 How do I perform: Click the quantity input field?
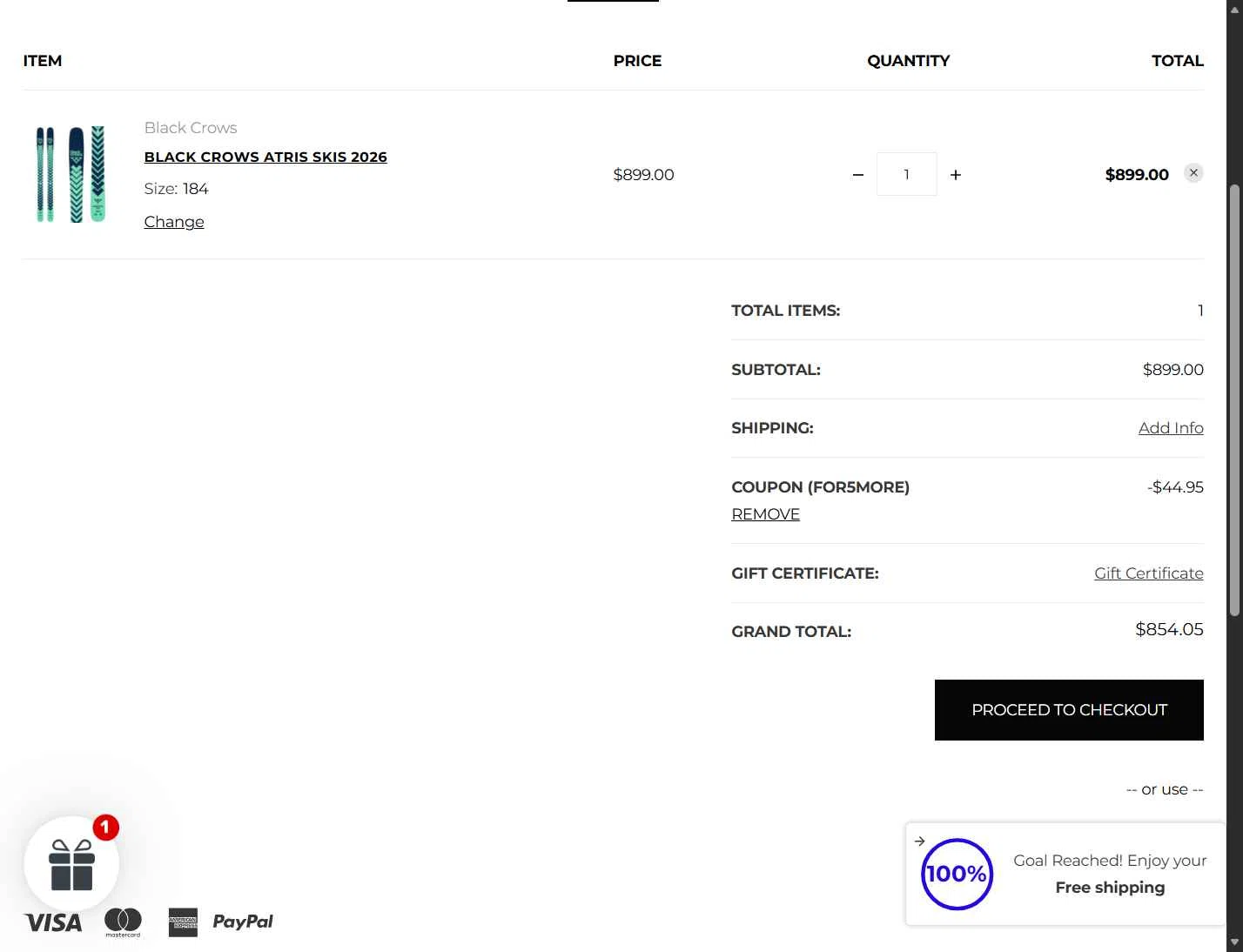pos(907,174)
